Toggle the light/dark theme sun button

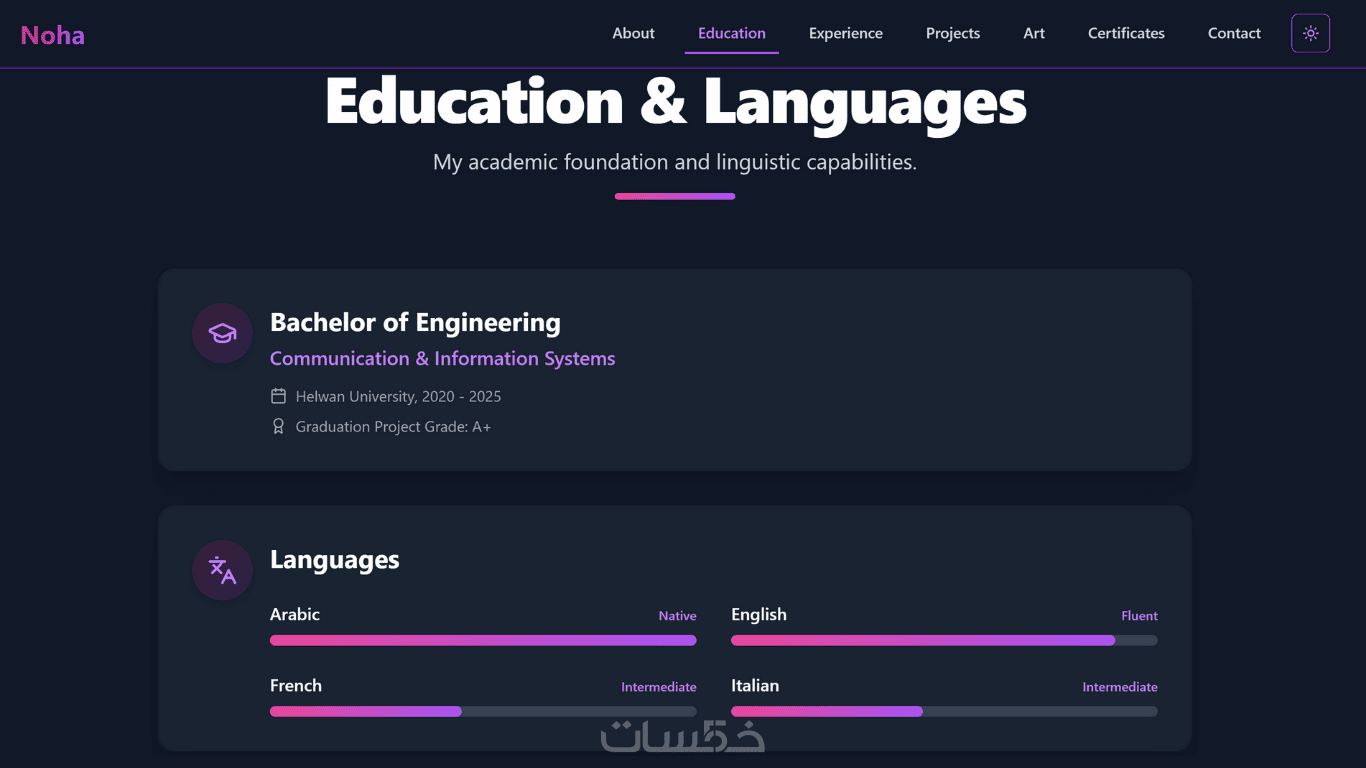coord(1310,33)
